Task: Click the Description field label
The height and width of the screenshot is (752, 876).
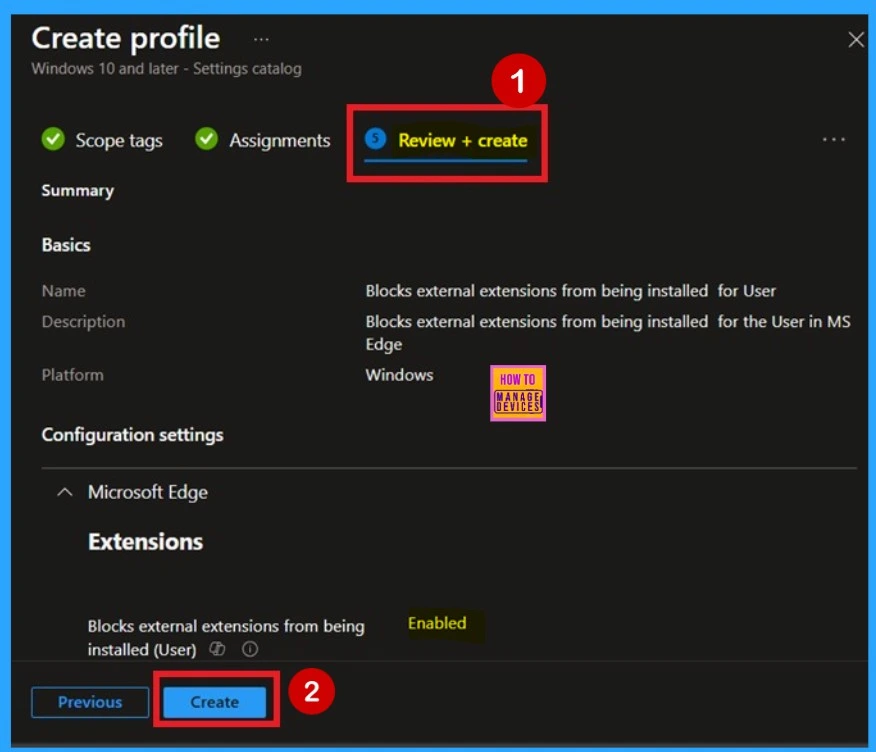Action: pyautogui.click(x=83, y=322)
